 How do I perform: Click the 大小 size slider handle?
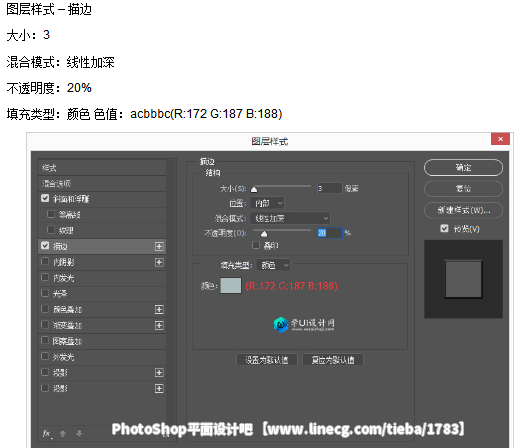254,190
